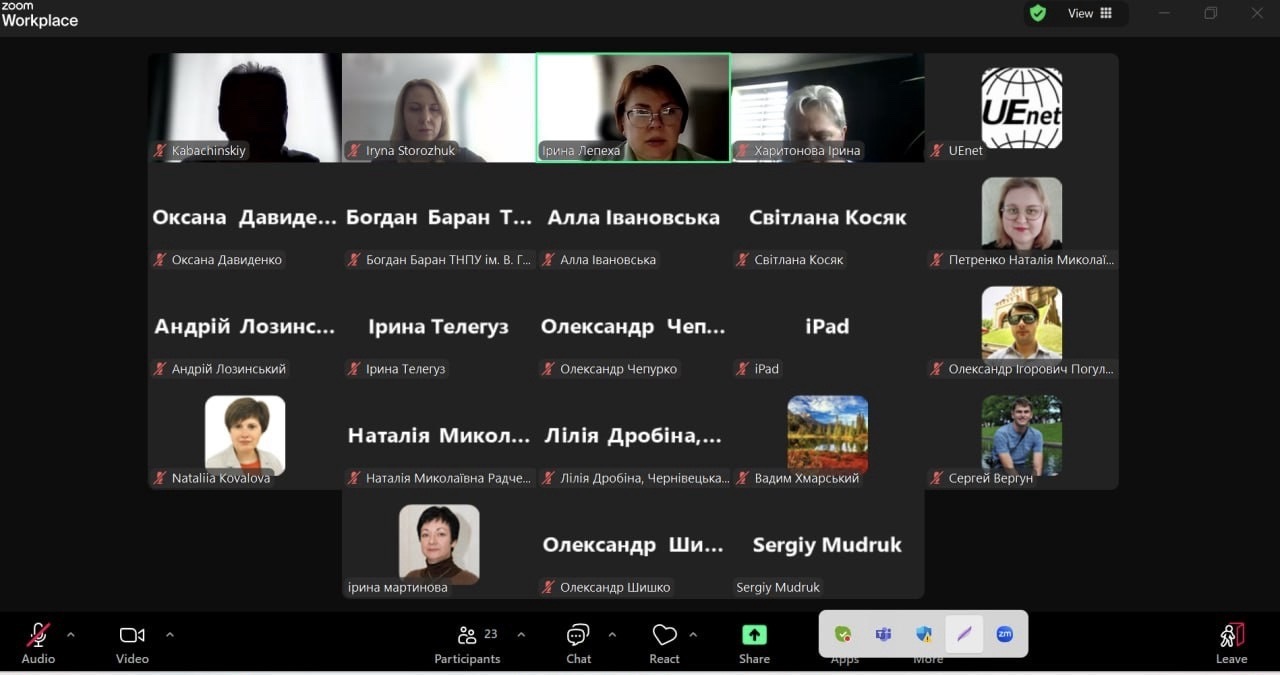Leave the meeting
The image size is (1280, 675).
coord(1231,640)
